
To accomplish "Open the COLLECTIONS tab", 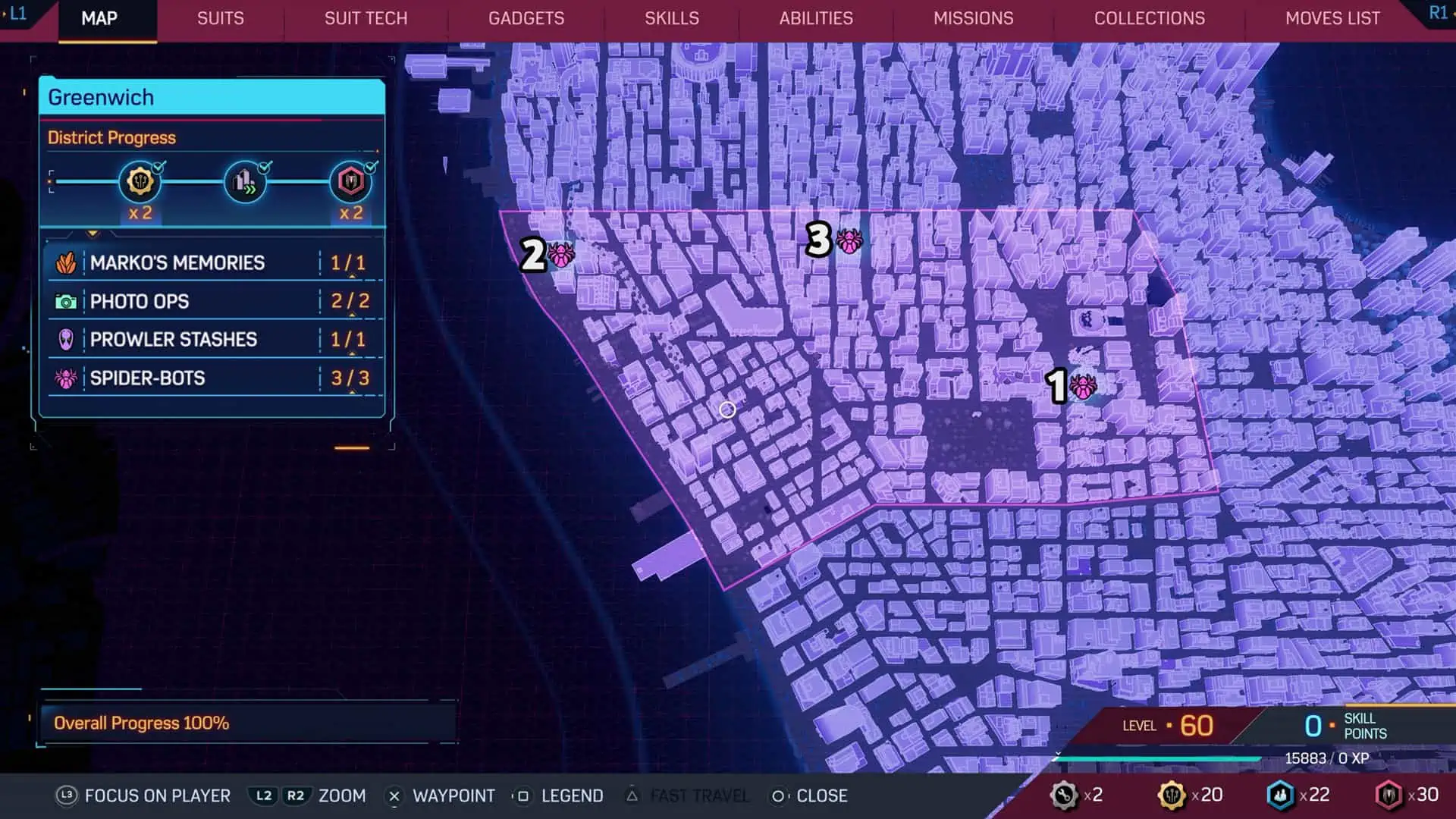I will [x=1149, y=18].
